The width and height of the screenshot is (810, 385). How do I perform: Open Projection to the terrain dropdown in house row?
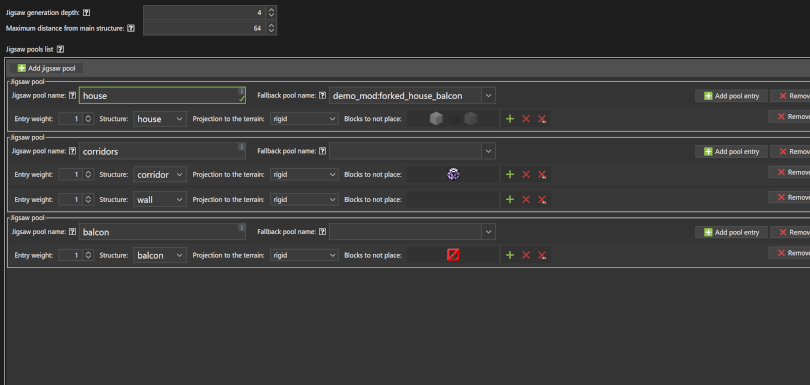(x=304, y=119)
